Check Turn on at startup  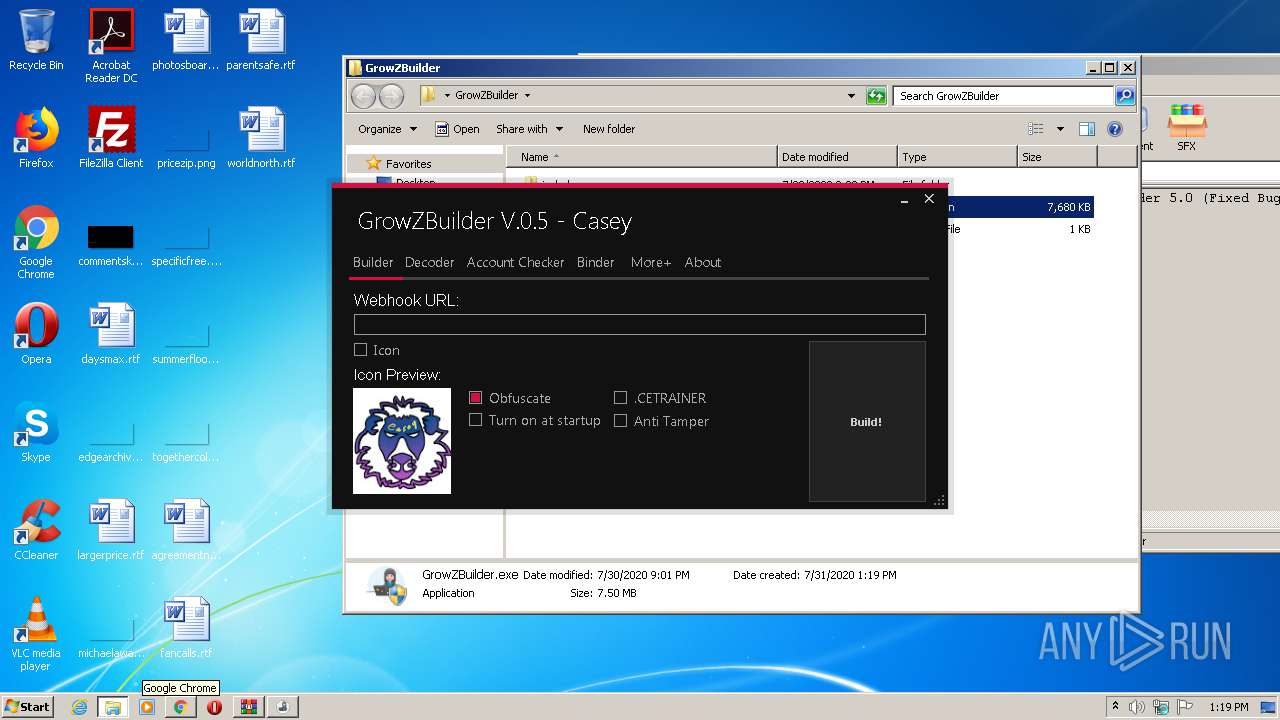pos(476,420)
